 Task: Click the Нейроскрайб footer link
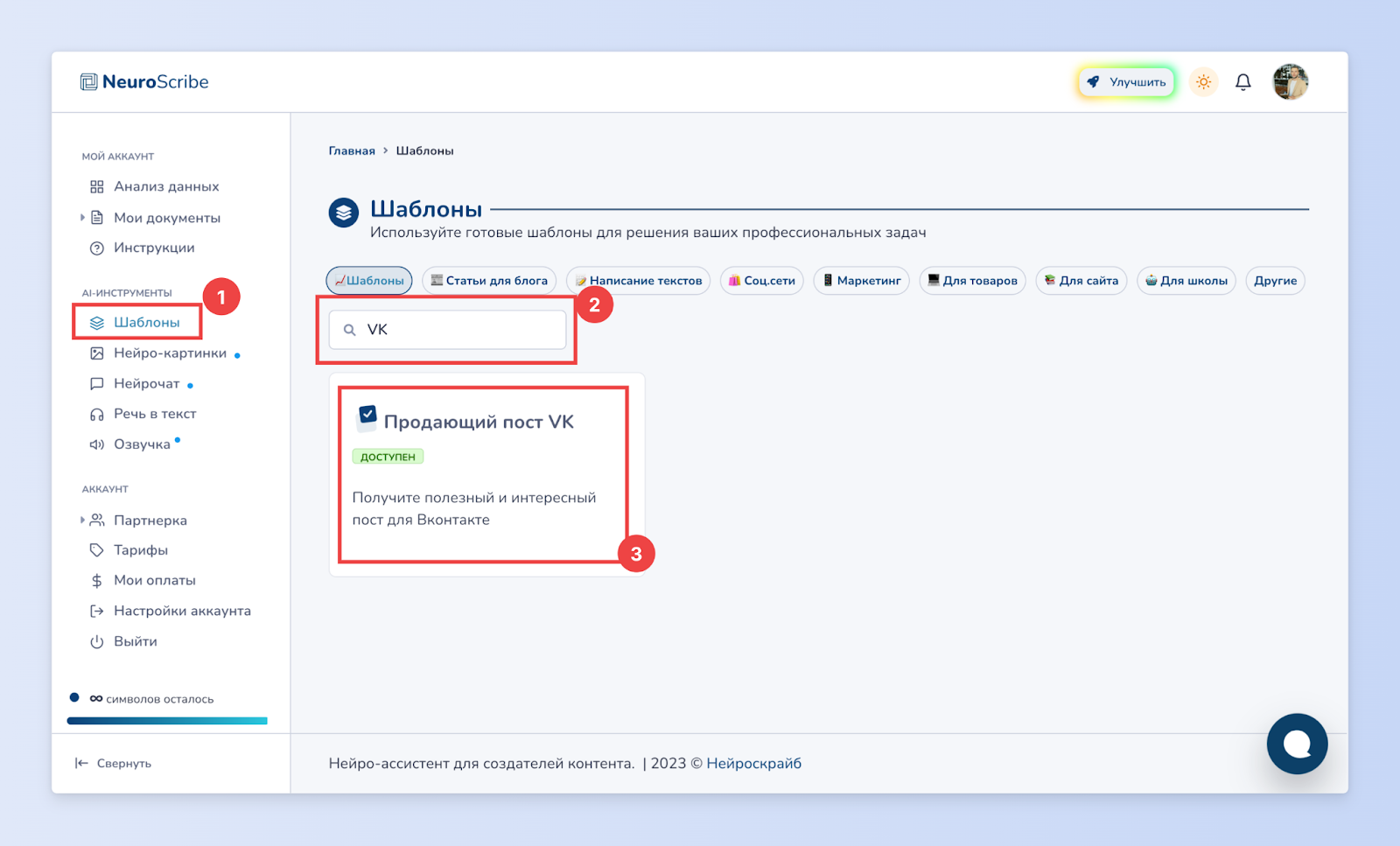tap(753, 764)
